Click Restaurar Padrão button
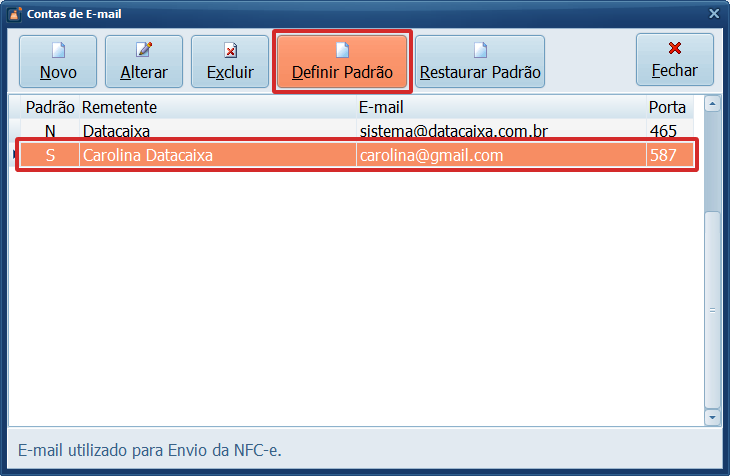Screen dimensions: 730x476 (x=480, y=61)
